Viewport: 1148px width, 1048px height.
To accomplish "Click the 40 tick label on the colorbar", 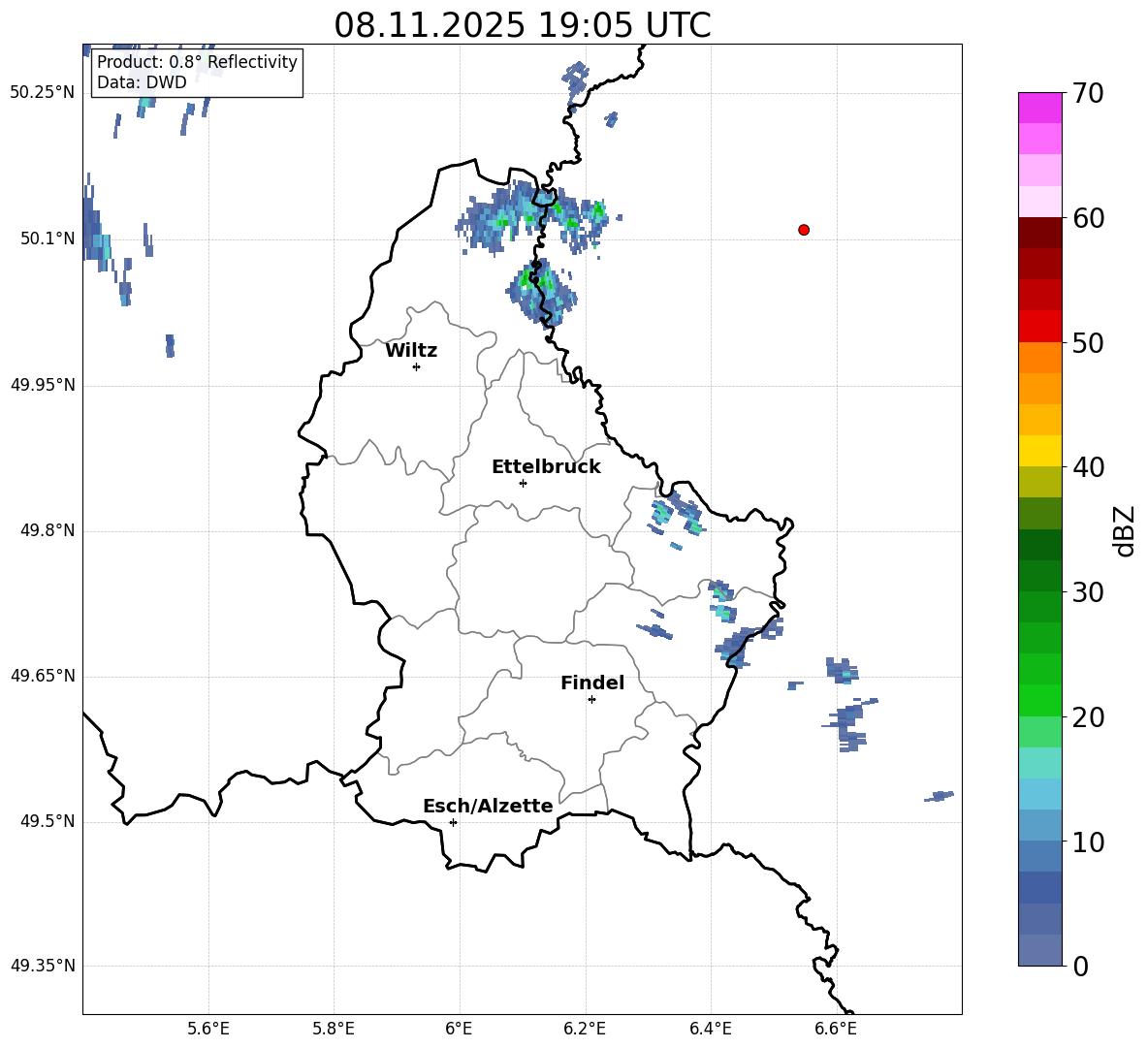I will [1088, 467].
